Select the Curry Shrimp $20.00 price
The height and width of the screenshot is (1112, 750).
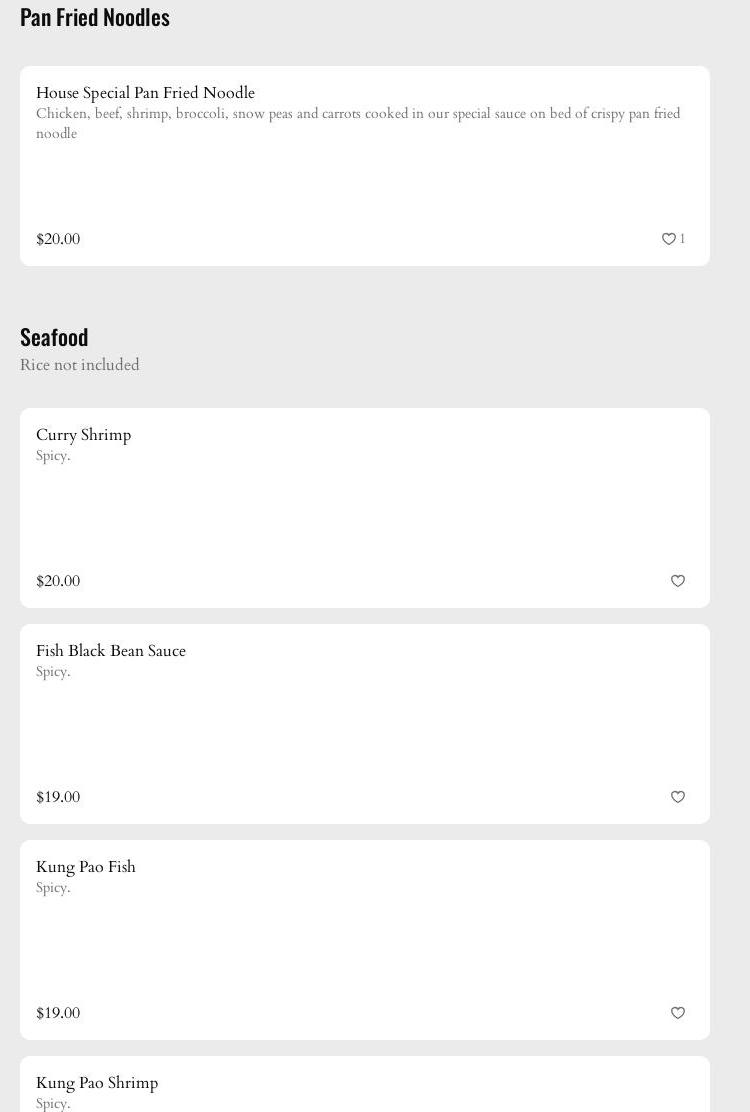point(58,581)
